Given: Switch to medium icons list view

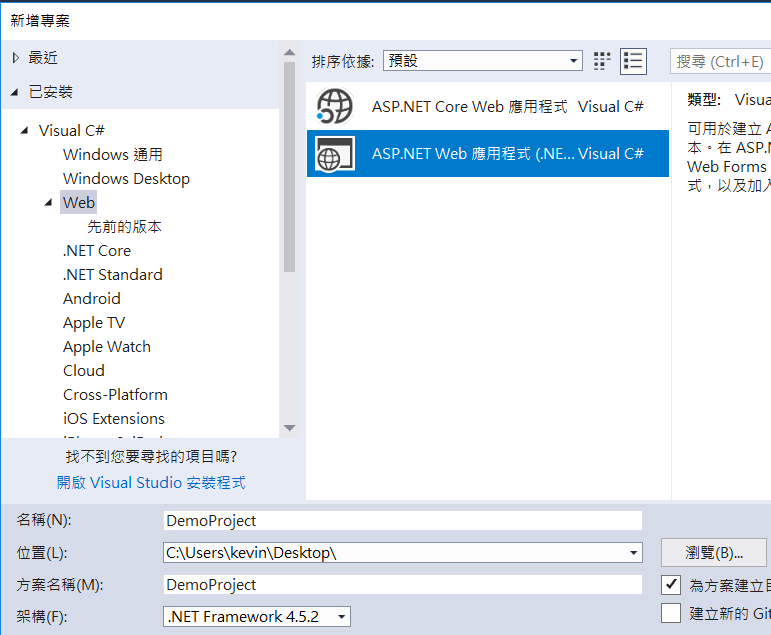Looking at the screenshot, I should pyautogui.click(x=633, y=61).
